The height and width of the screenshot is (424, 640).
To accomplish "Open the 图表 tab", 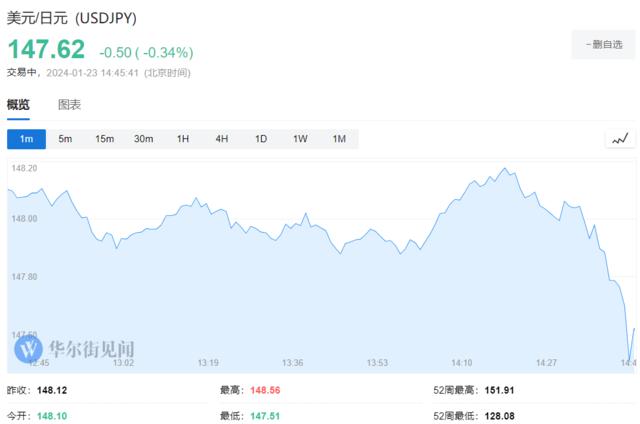I will 69,104.
